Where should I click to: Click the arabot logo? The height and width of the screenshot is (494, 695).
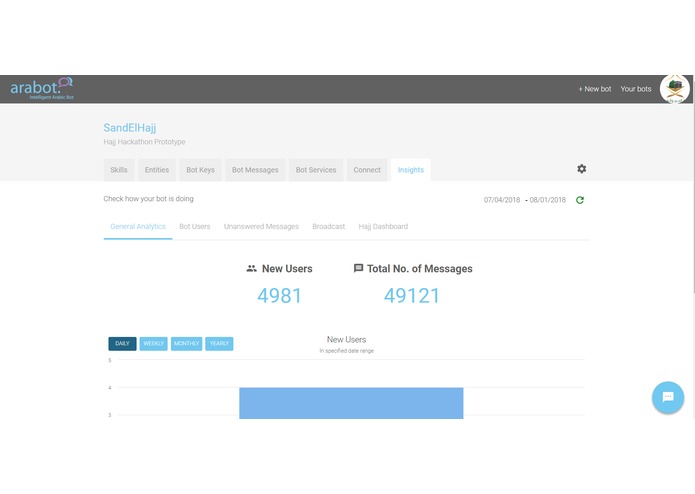(x=42, y=89)
